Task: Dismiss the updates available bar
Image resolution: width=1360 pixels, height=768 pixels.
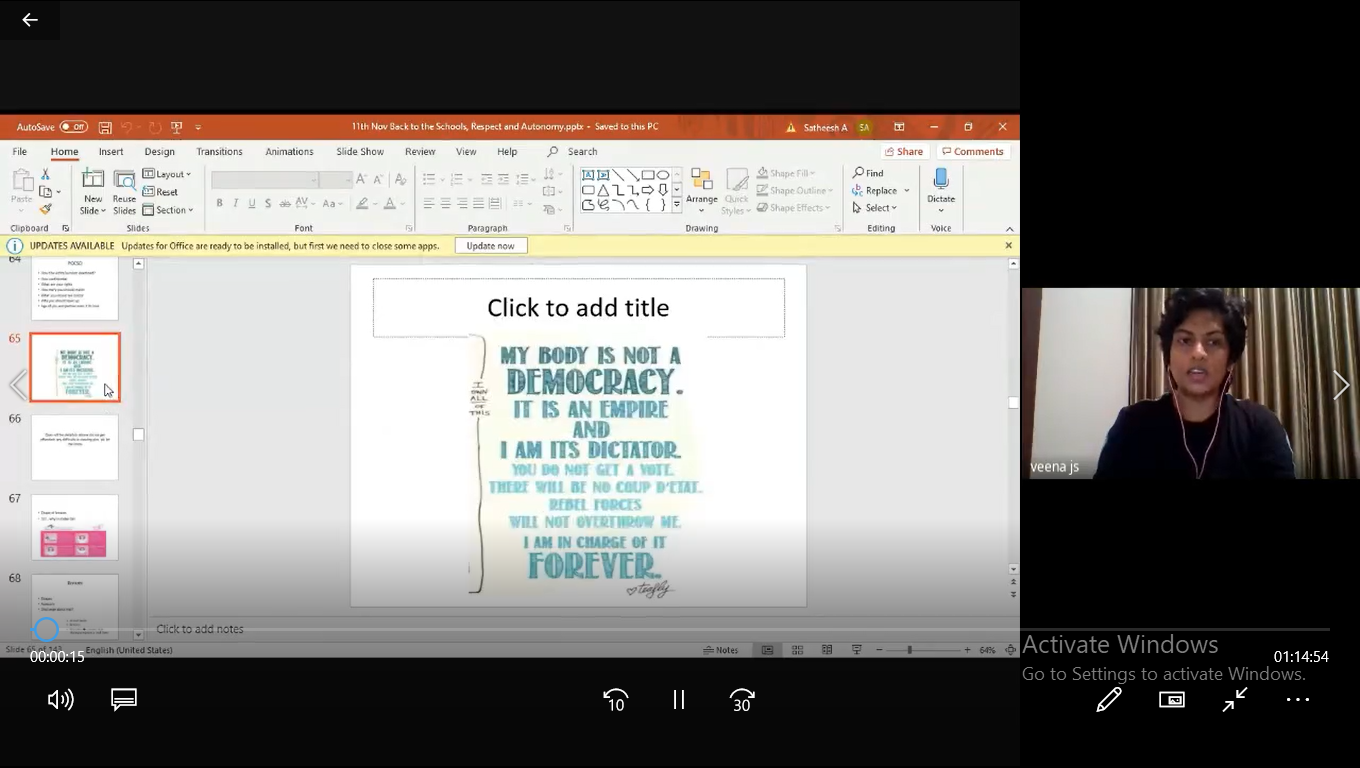Action: coord(1008,245)
